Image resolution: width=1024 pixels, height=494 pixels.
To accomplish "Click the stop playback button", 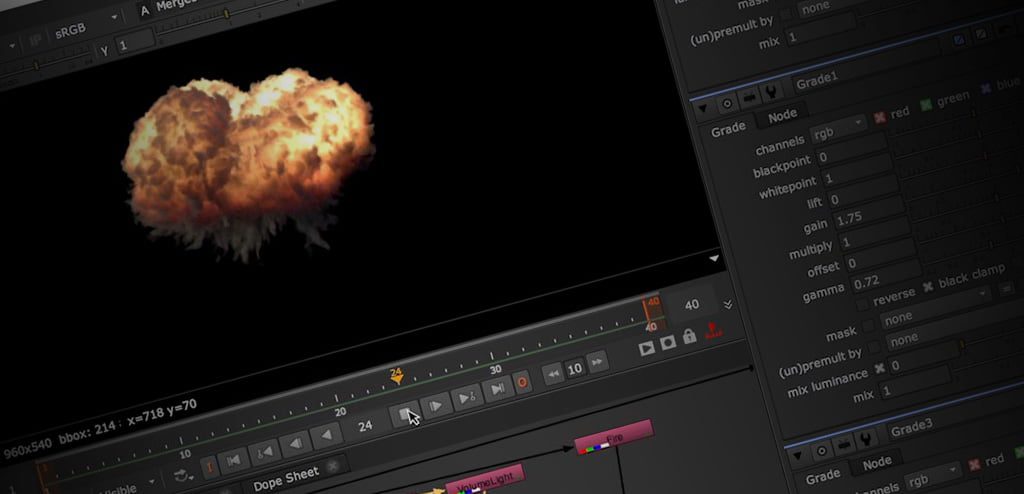I will [x=404, y=415].
